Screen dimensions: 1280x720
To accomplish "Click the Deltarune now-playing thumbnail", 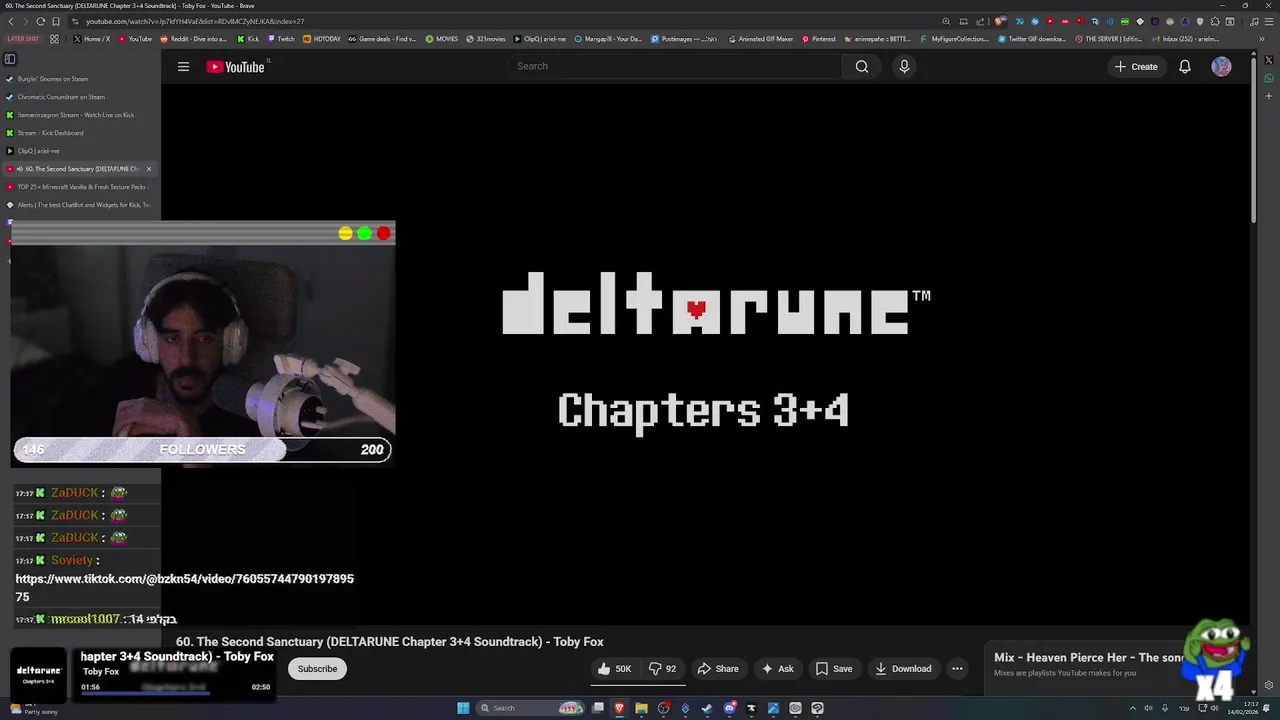I will [39, 675].
